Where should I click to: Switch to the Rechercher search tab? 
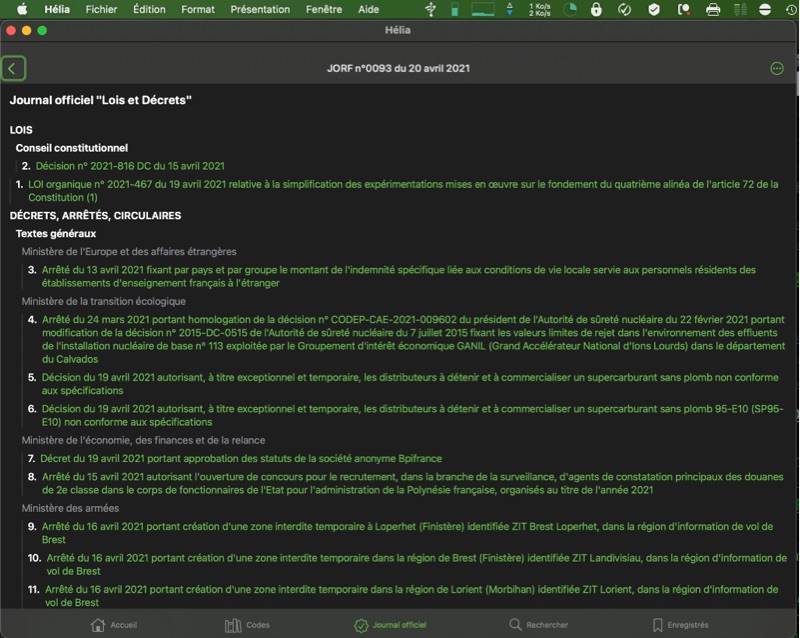point(538,625)
